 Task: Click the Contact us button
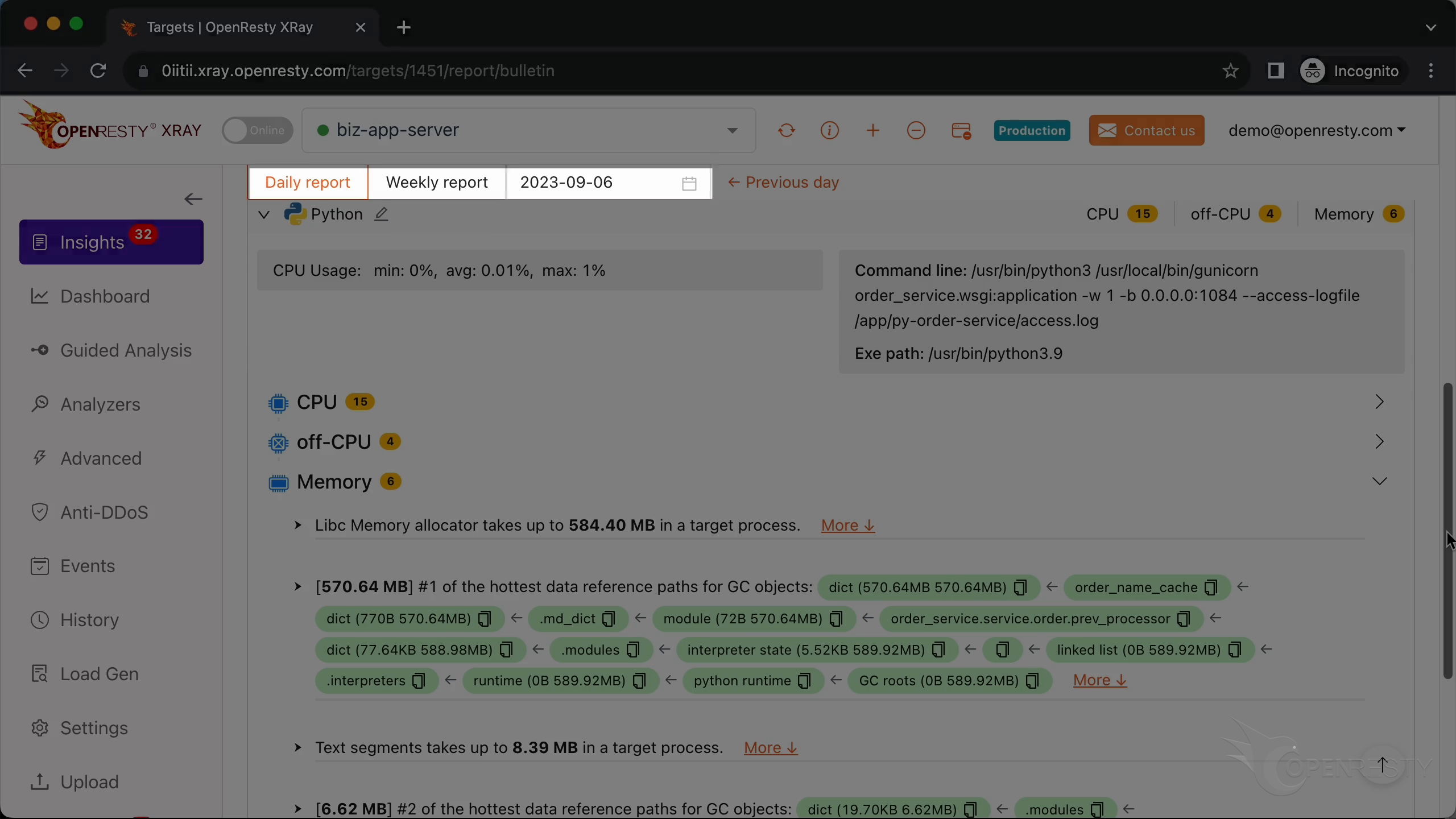point(1147,130)
